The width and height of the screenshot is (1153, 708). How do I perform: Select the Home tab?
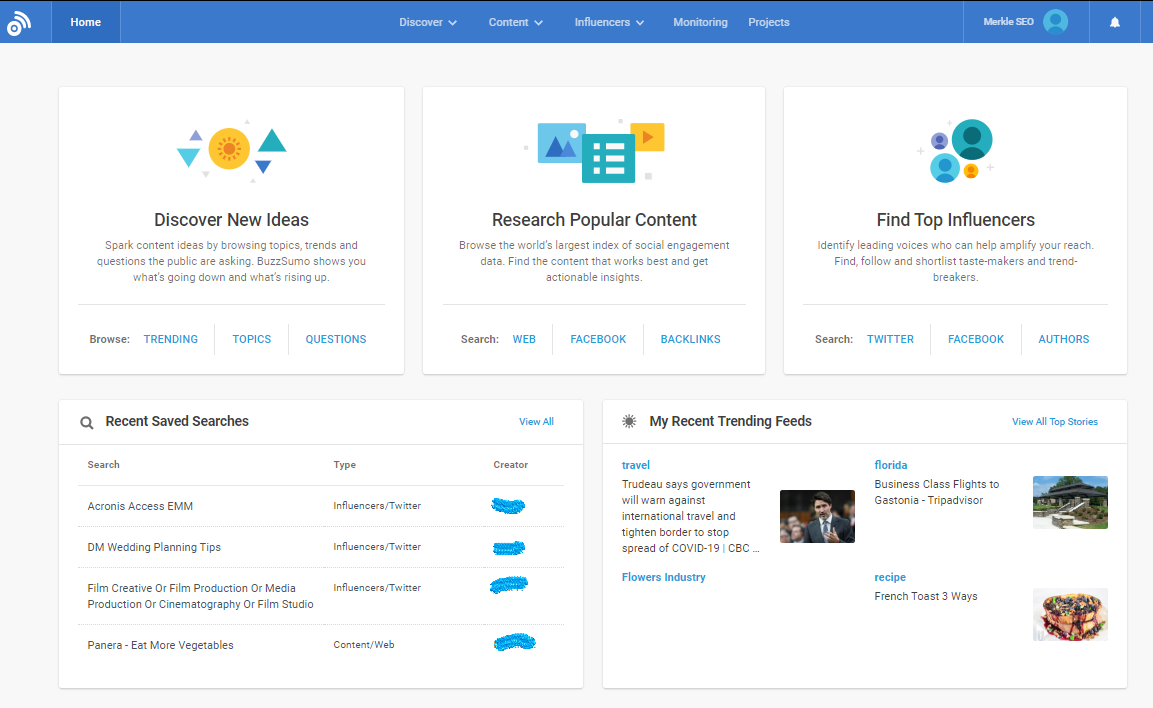86,22
